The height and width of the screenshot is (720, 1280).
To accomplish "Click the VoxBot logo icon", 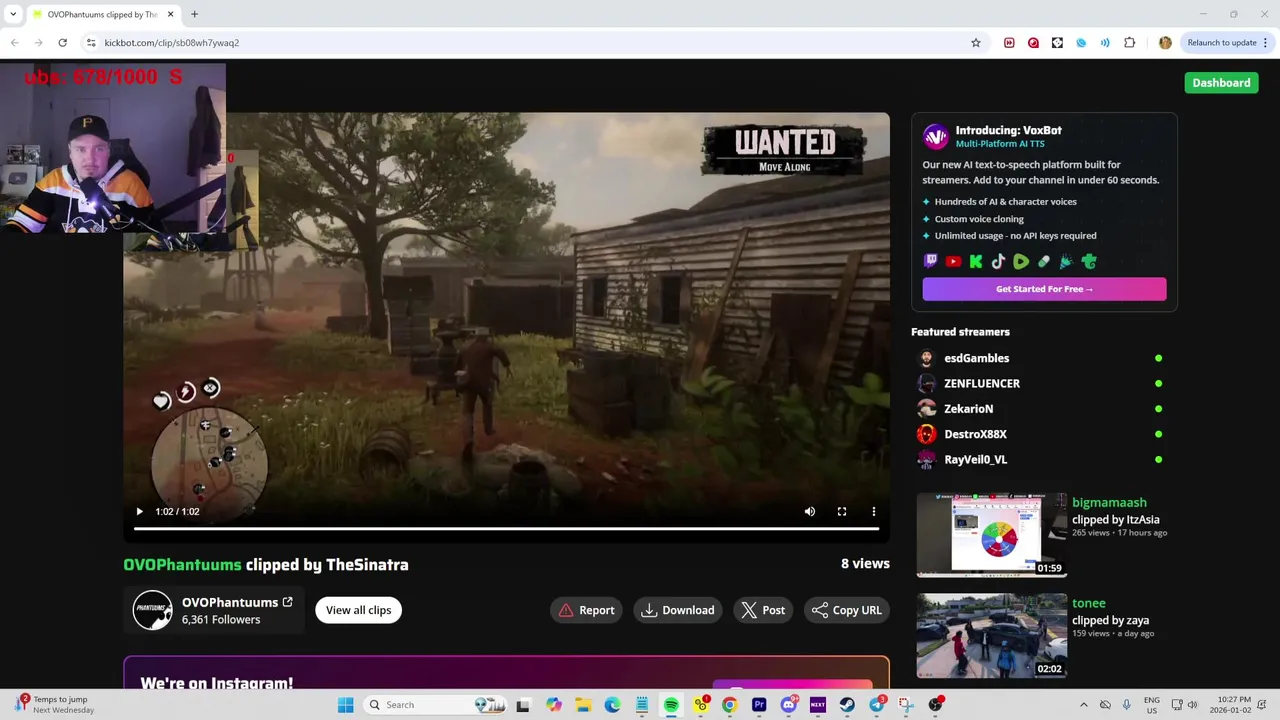I will pos(935,136).
